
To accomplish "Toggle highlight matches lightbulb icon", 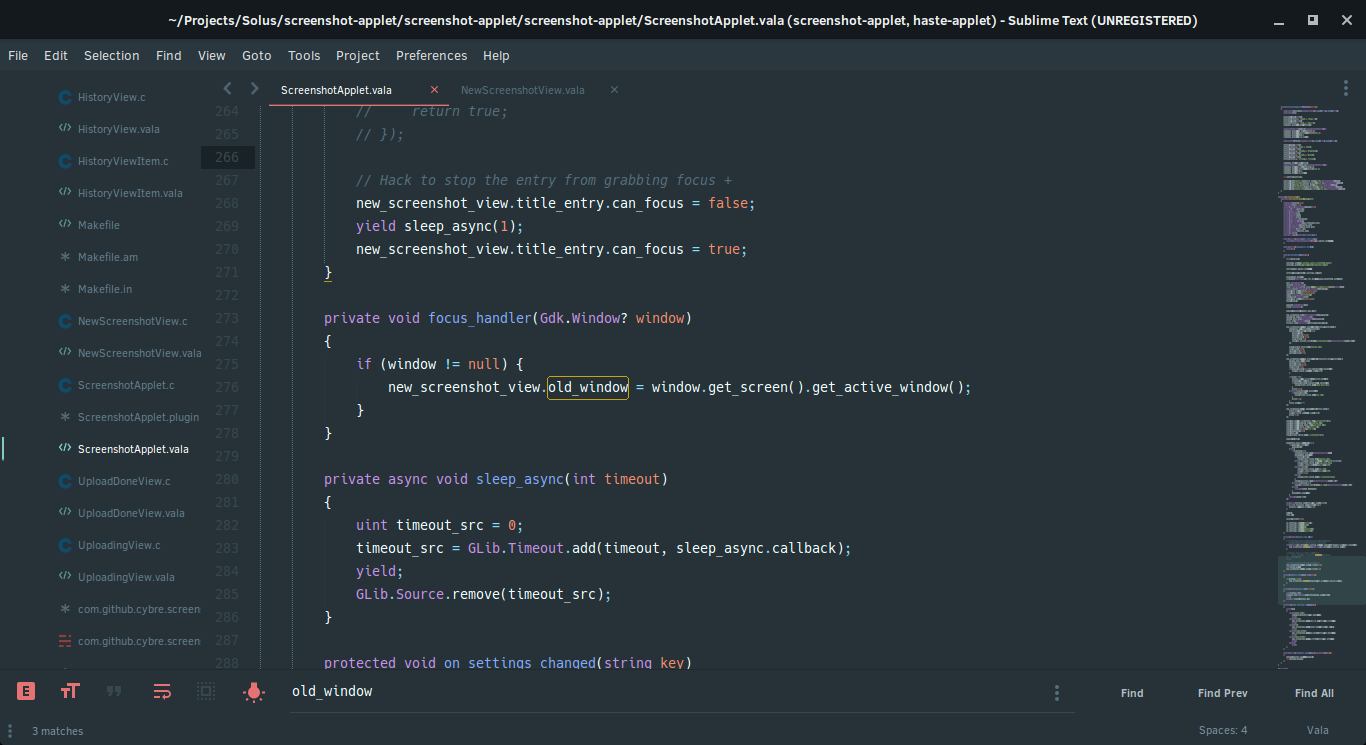I will [x=254, y=691].
